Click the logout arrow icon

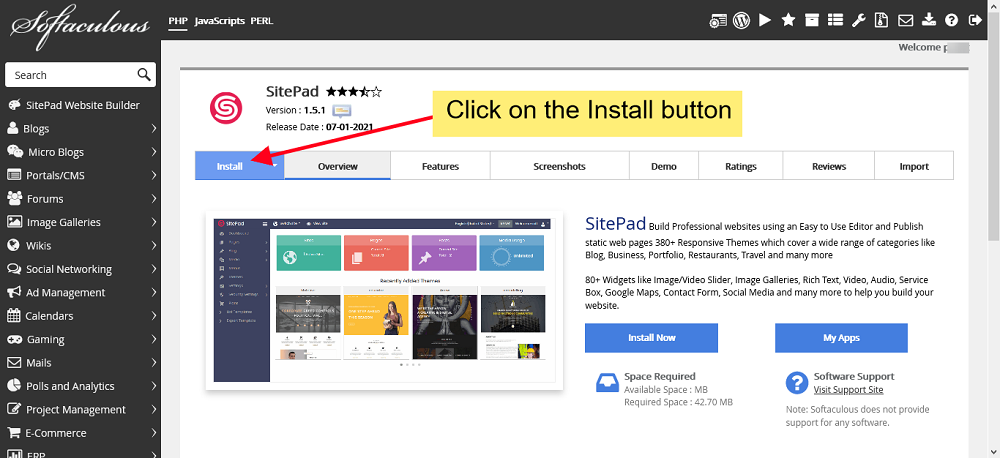tap(975, 20)
